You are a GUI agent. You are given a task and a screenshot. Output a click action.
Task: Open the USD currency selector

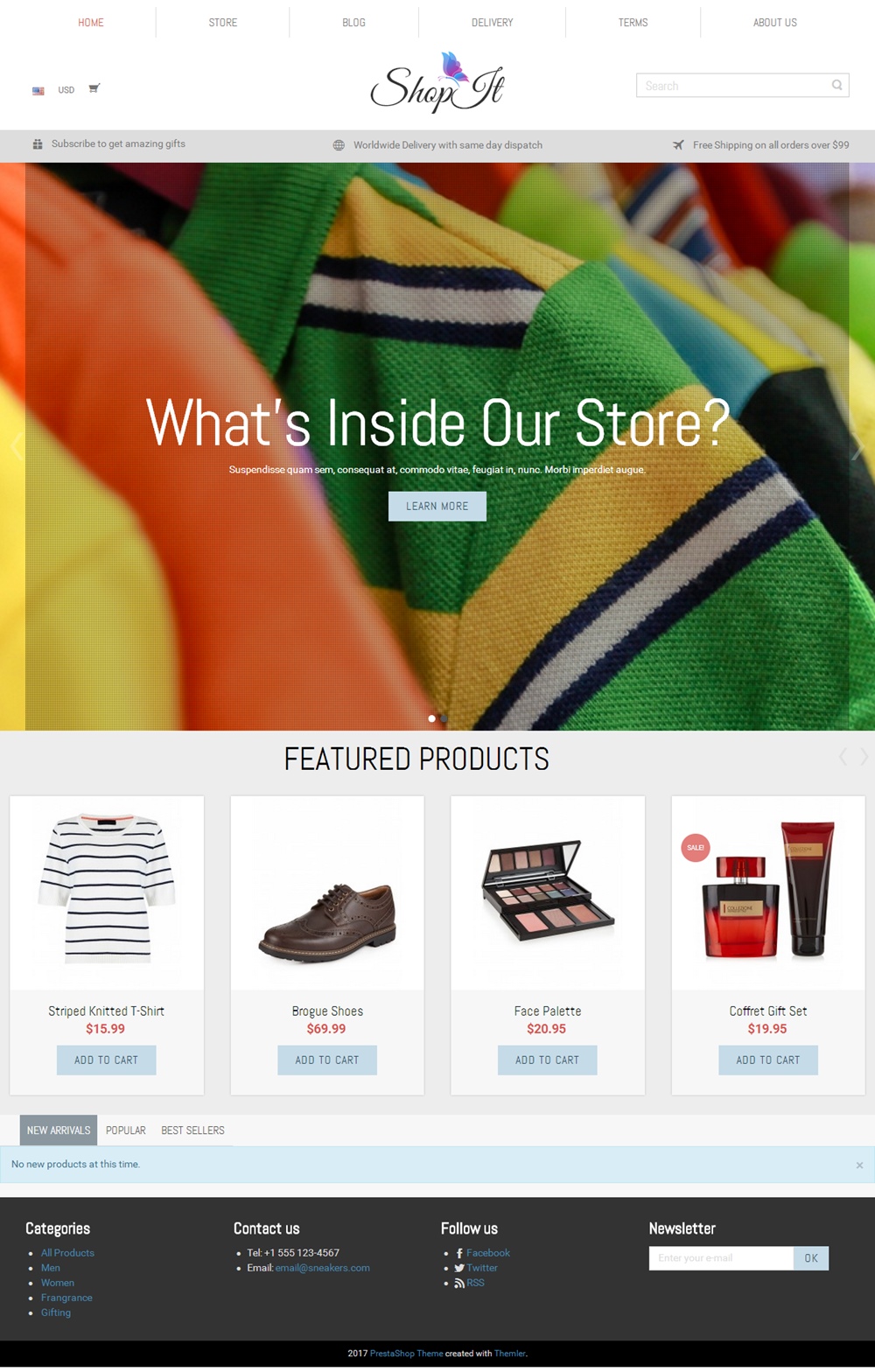[66, 90]
